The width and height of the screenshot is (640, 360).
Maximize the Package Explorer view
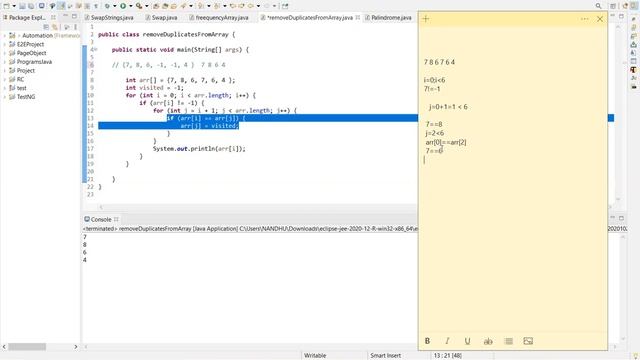pos(74,17)
